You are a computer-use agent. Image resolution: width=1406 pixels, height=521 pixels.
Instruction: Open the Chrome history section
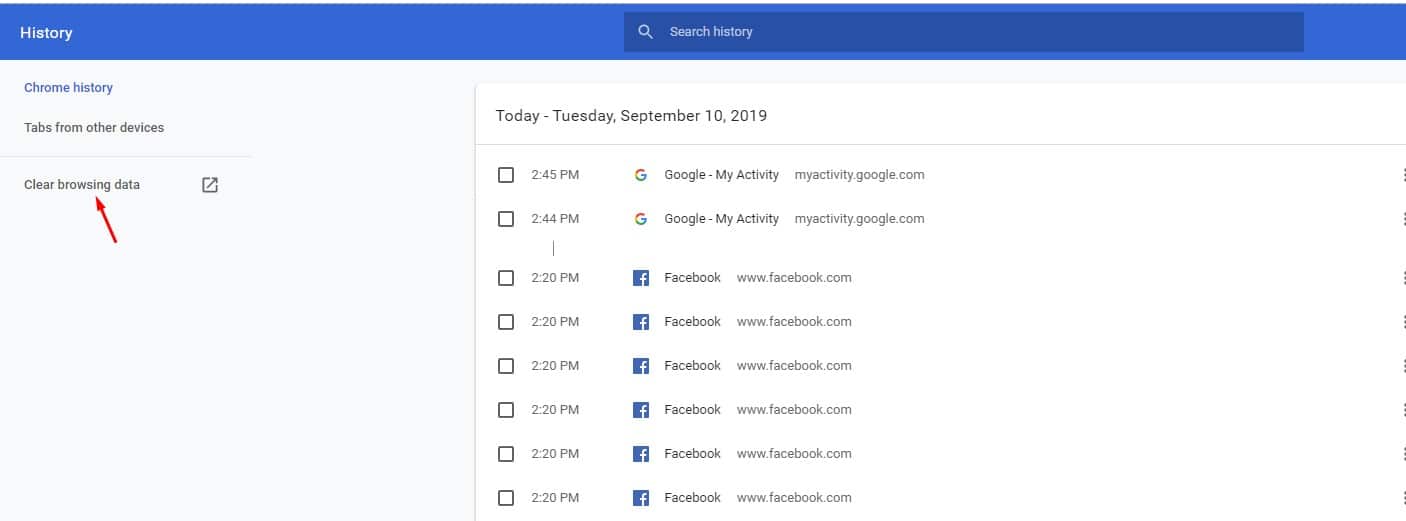68,88
